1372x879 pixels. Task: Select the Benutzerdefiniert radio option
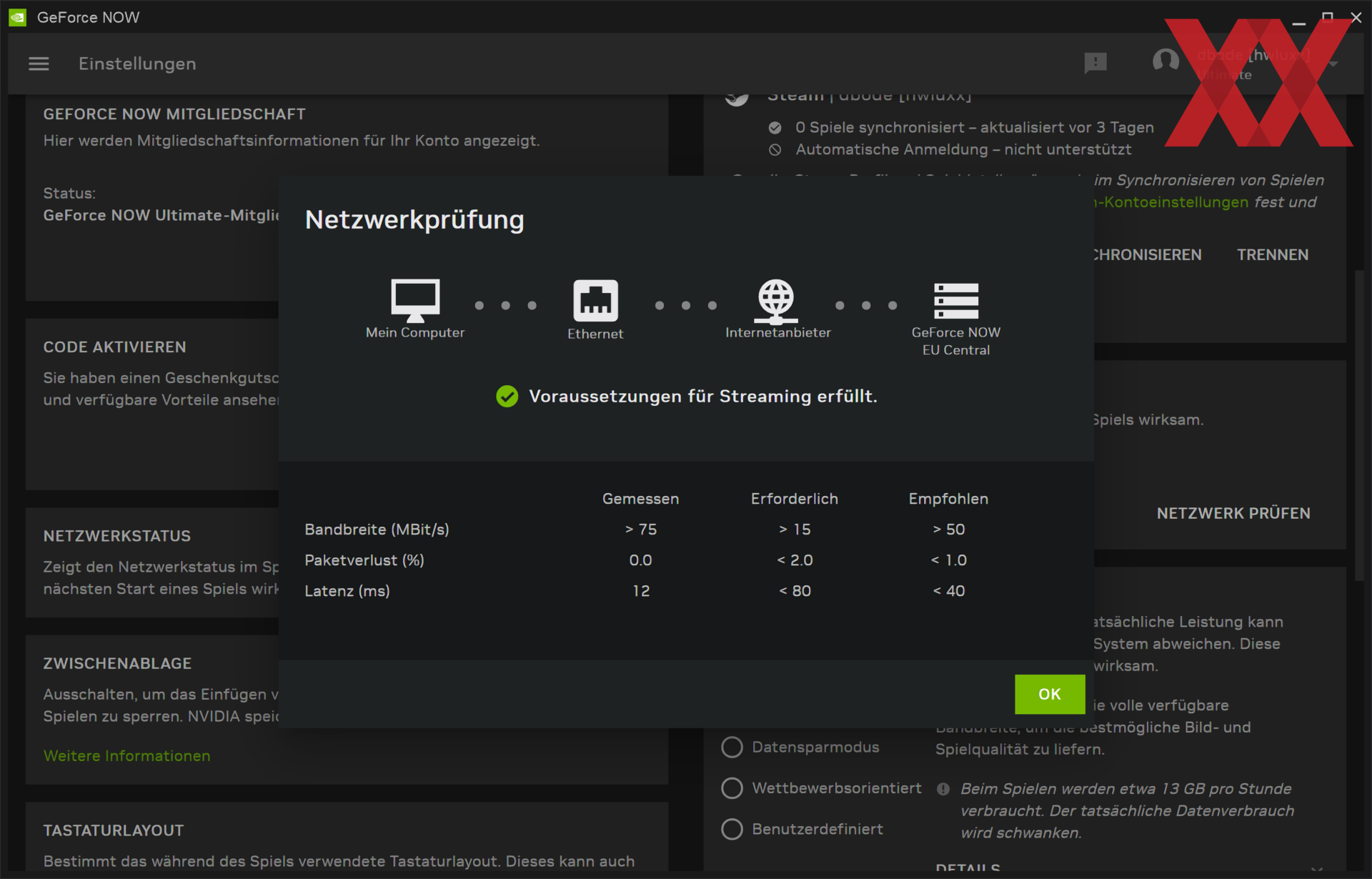(x=732, y=829)
